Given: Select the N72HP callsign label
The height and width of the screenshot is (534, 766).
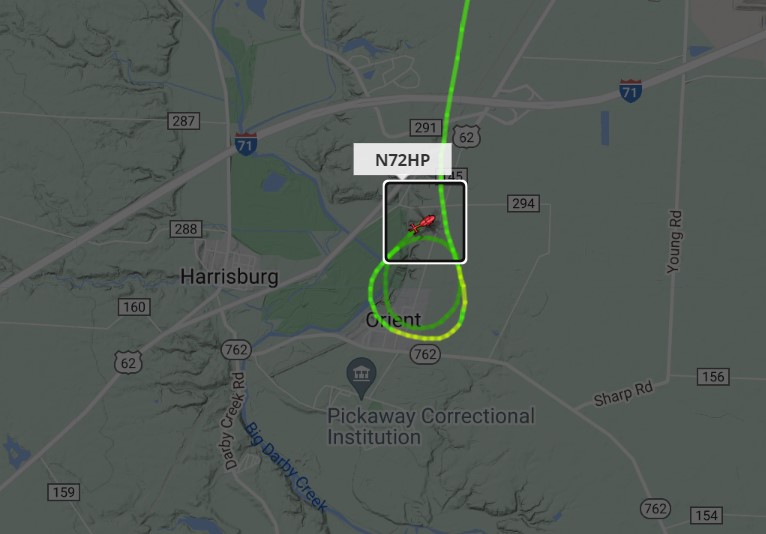Looking at the screenshot, I should (x=402, y=160).
